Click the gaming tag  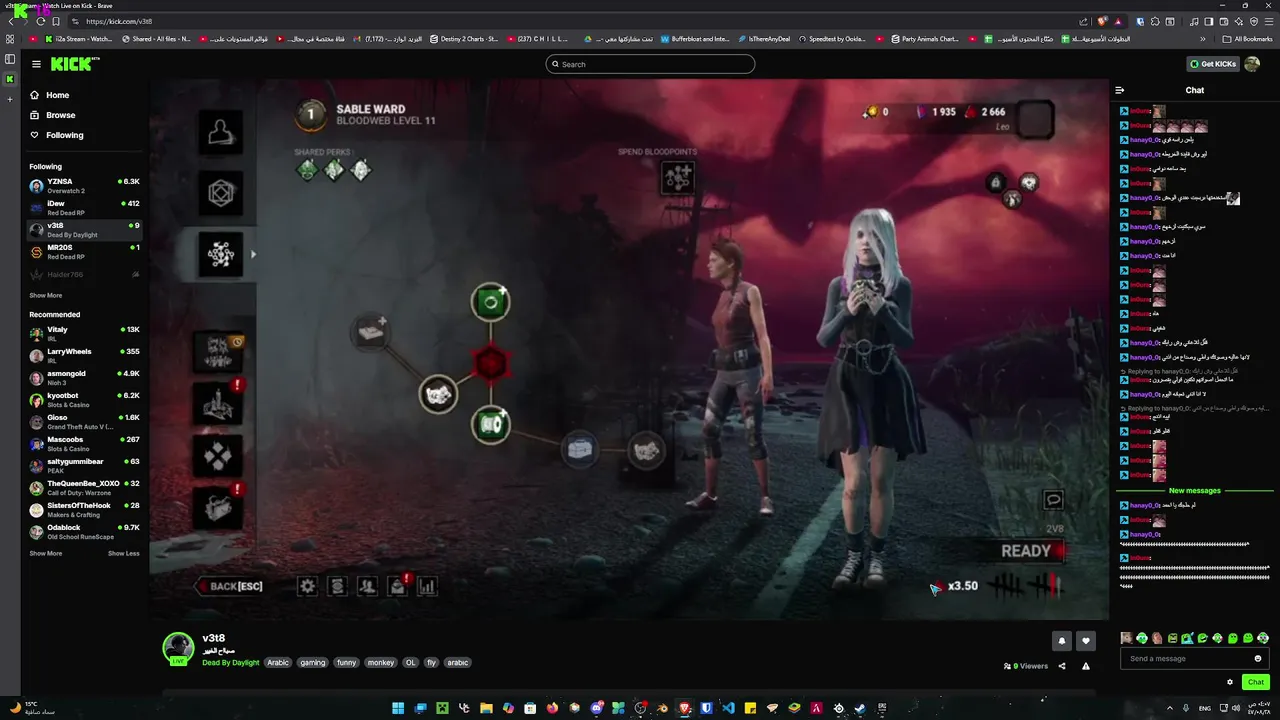pyautogui.click(x=313, y=662)
